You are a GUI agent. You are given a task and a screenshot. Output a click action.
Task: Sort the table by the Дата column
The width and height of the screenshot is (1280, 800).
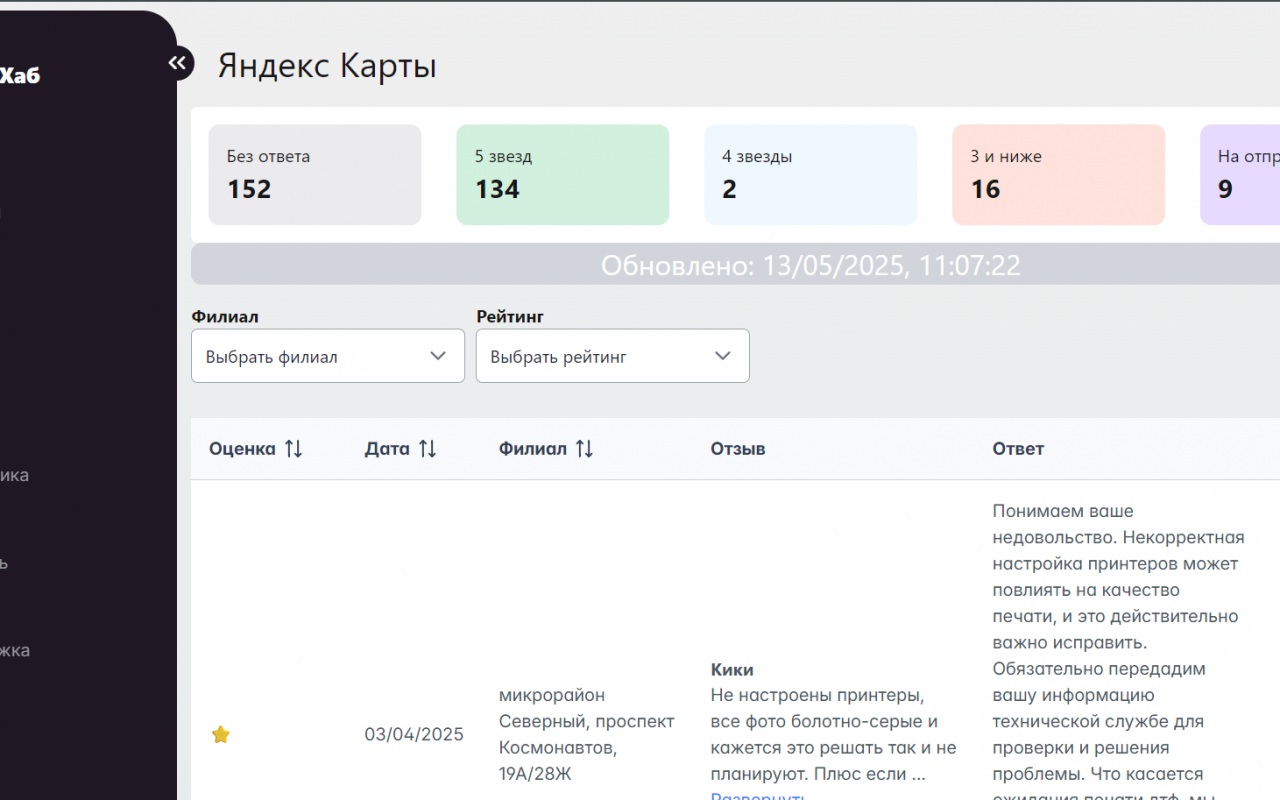click(427, 449)
